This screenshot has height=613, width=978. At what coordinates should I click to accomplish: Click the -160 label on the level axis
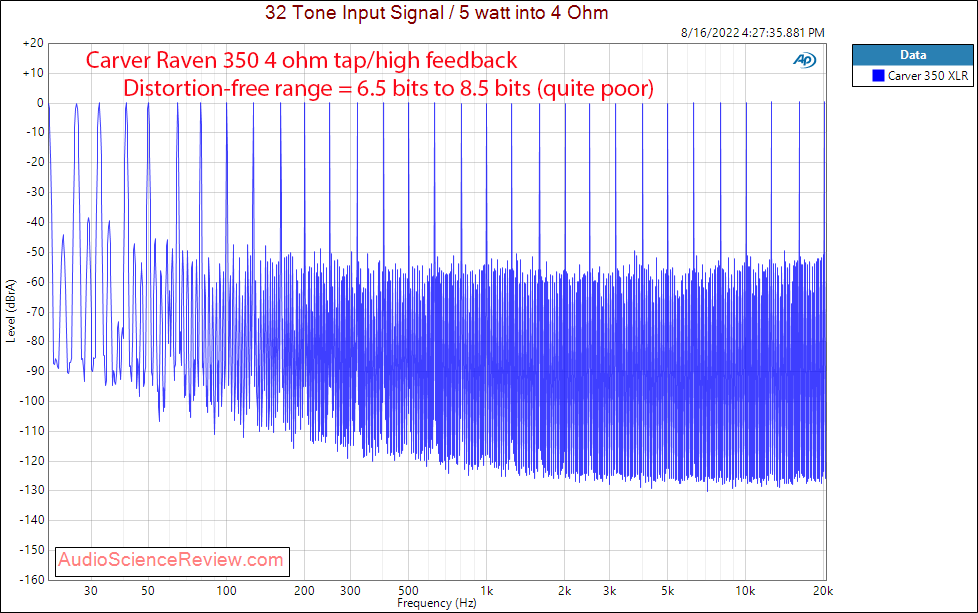click(x=32, y=579)
